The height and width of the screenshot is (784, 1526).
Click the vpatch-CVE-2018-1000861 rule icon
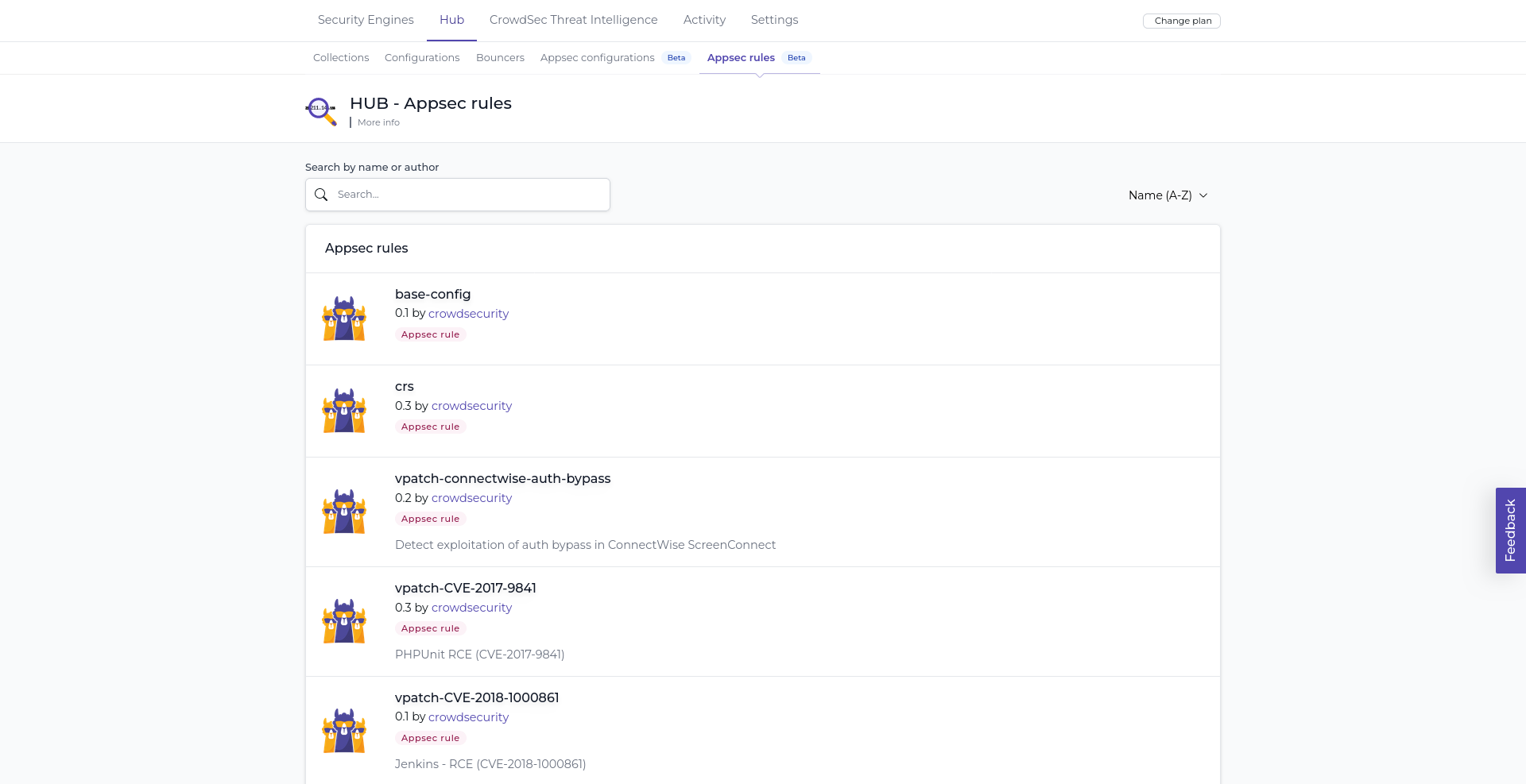click(x=343, y=730)
